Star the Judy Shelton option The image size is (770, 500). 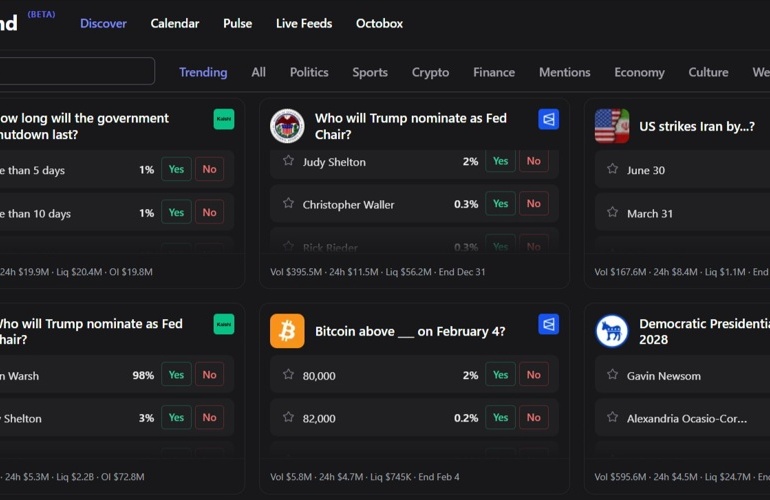pyautogui.click(x=288, y=161)
